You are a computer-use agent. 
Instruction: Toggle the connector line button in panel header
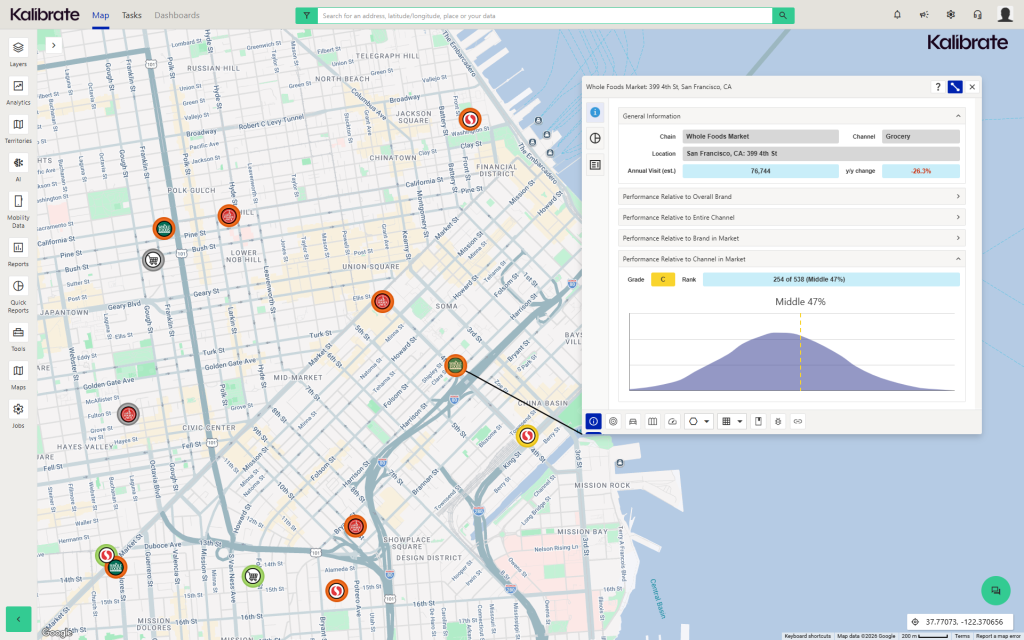pyautogui.click(x=955, y=87)
